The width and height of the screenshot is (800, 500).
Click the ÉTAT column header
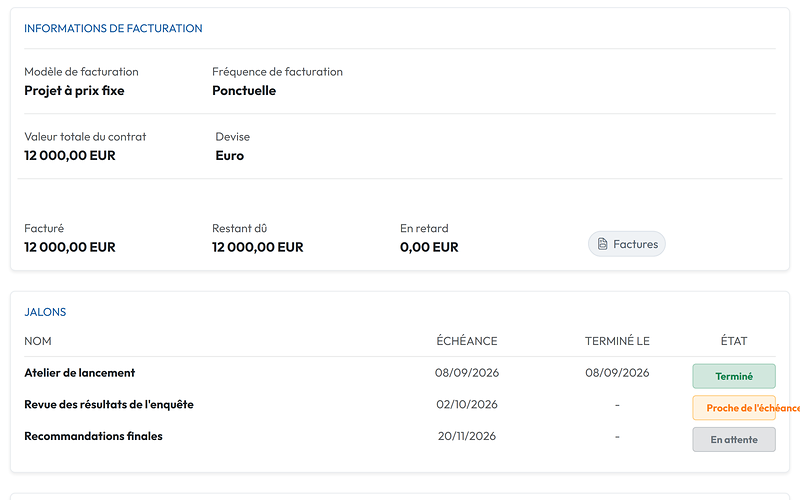click(734, 341)
